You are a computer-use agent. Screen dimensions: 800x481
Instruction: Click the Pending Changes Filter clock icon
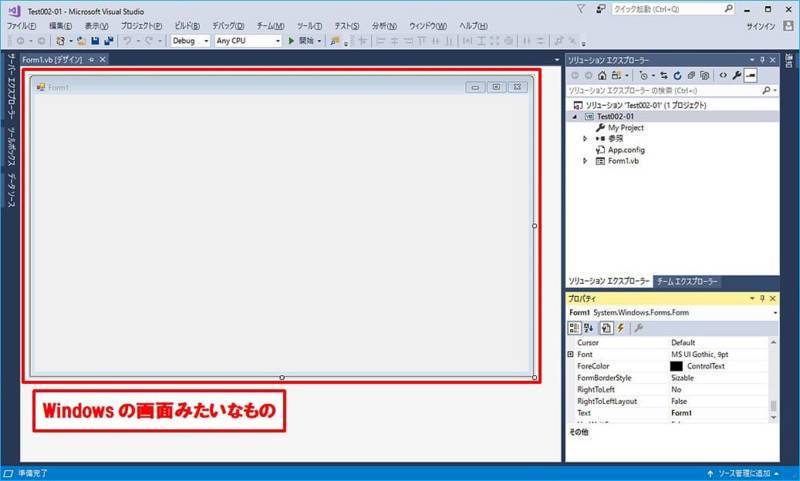coord(643,75)
